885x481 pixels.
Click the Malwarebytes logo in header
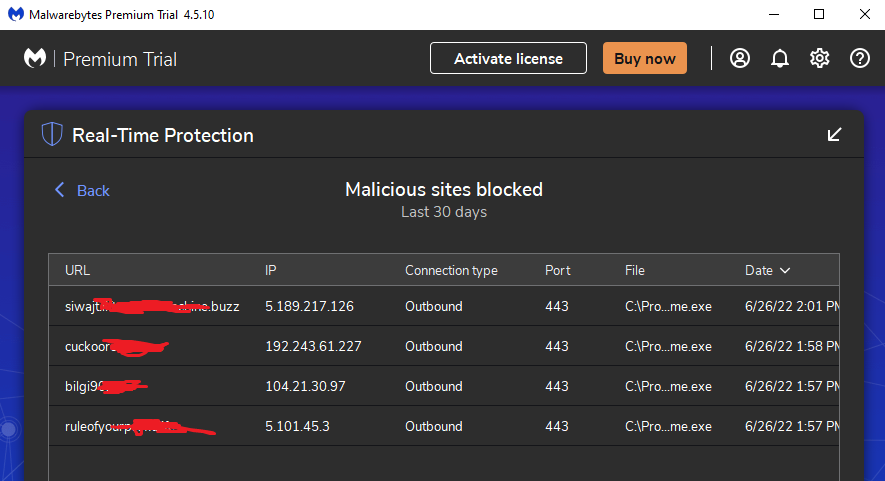click(35, 59)
